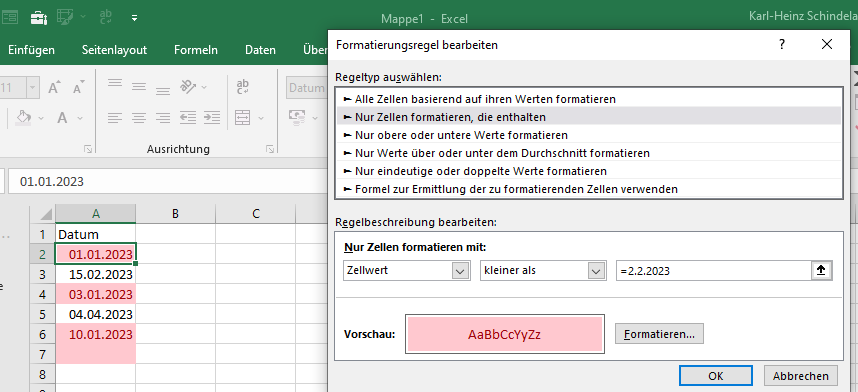
Task: Select rule type Alle Zellen basierend auf ihren Werten
Action: [589, 99]
